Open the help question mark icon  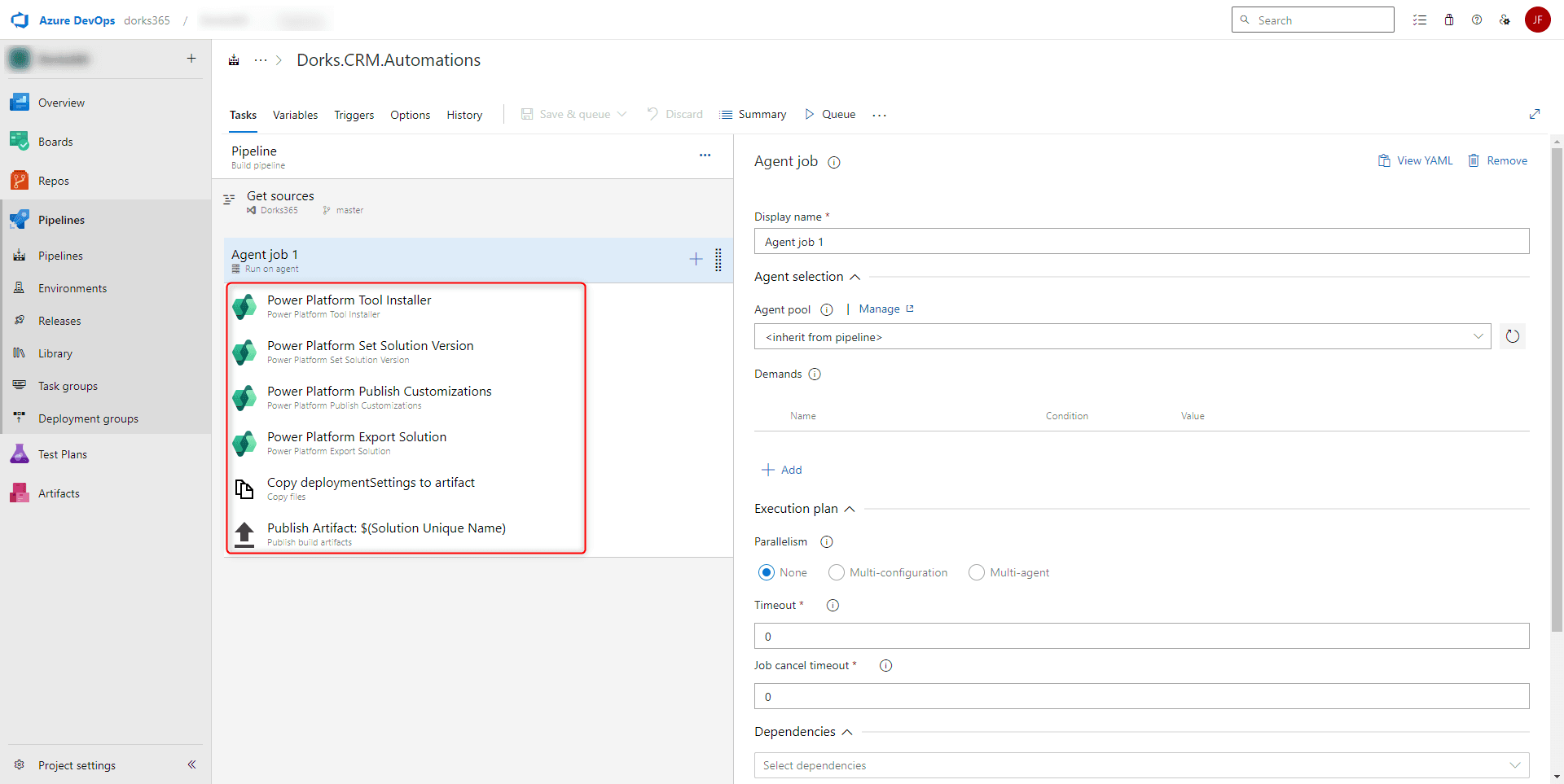click(x=1477, y=20)
